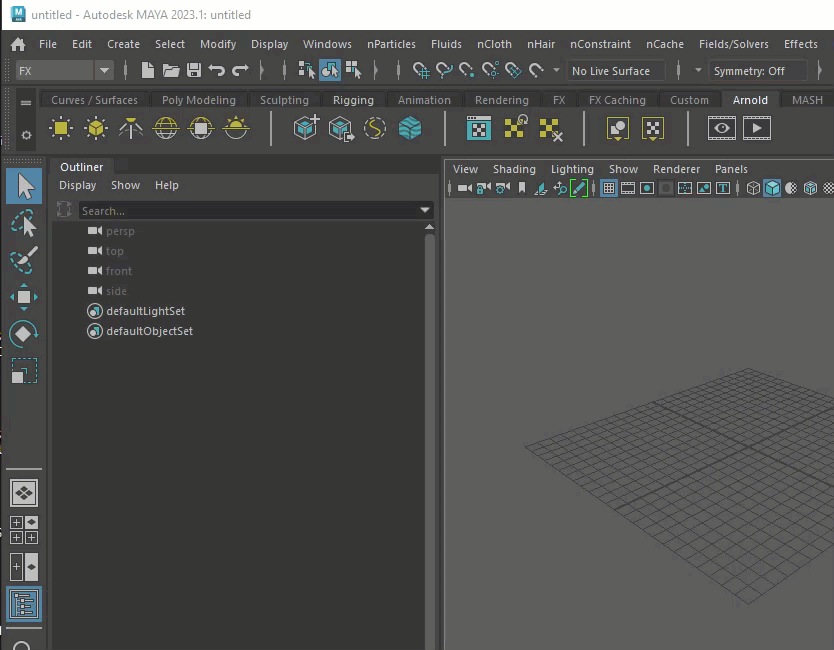
Task: Switch to the Poly Modeling shelf tab
Action: point(199,99)
